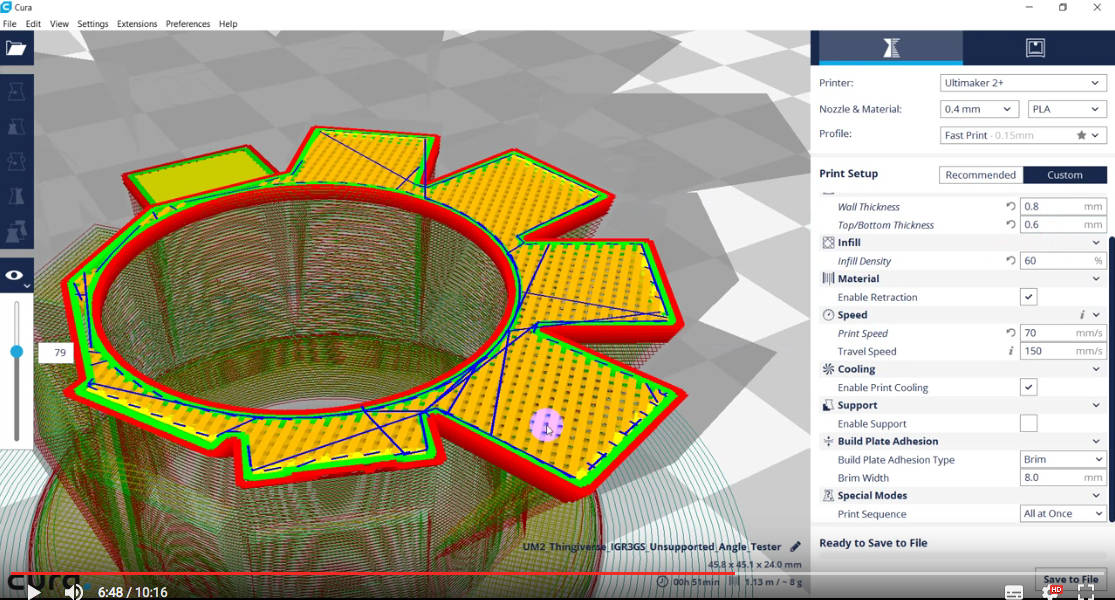Toggle Enable Retraction checkbox
The image size is (1115, 600).
click(x=1028, y=297)
